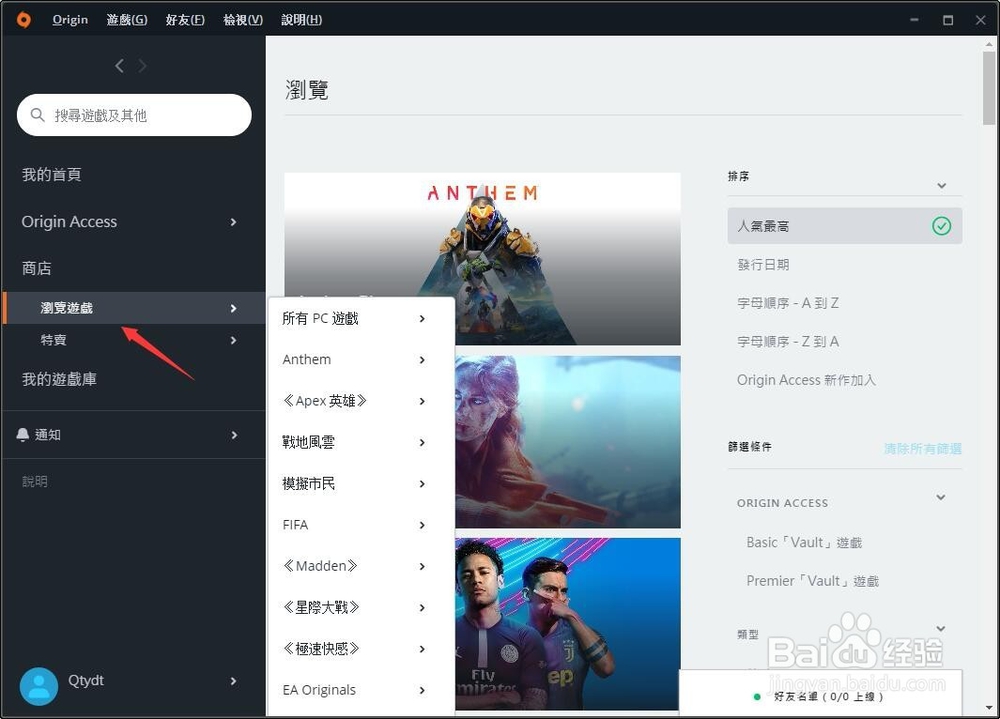Screen dimensions: 1000x719
Task: Click the vertical scrollbar thumb
Action: tap(989, 88)
